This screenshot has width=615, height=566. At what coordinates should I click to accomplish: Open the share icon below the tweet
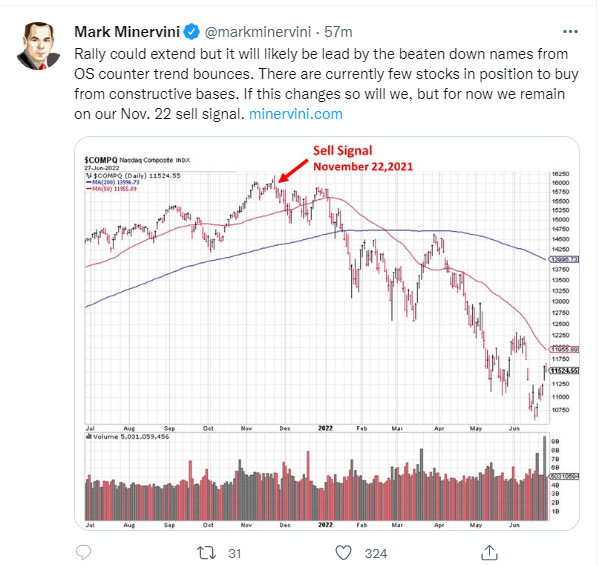pos(490,552)
